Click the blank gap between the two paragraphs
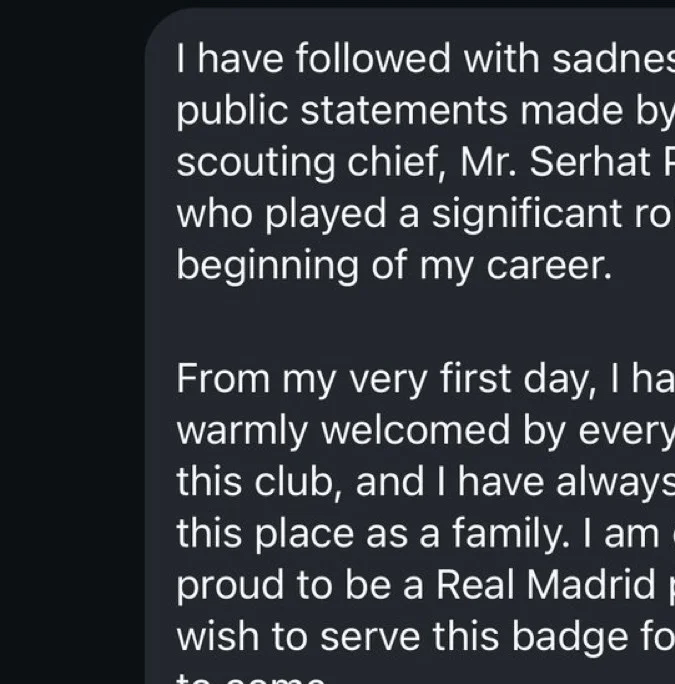Screen dimensions: 675x684 coord(400,322)
